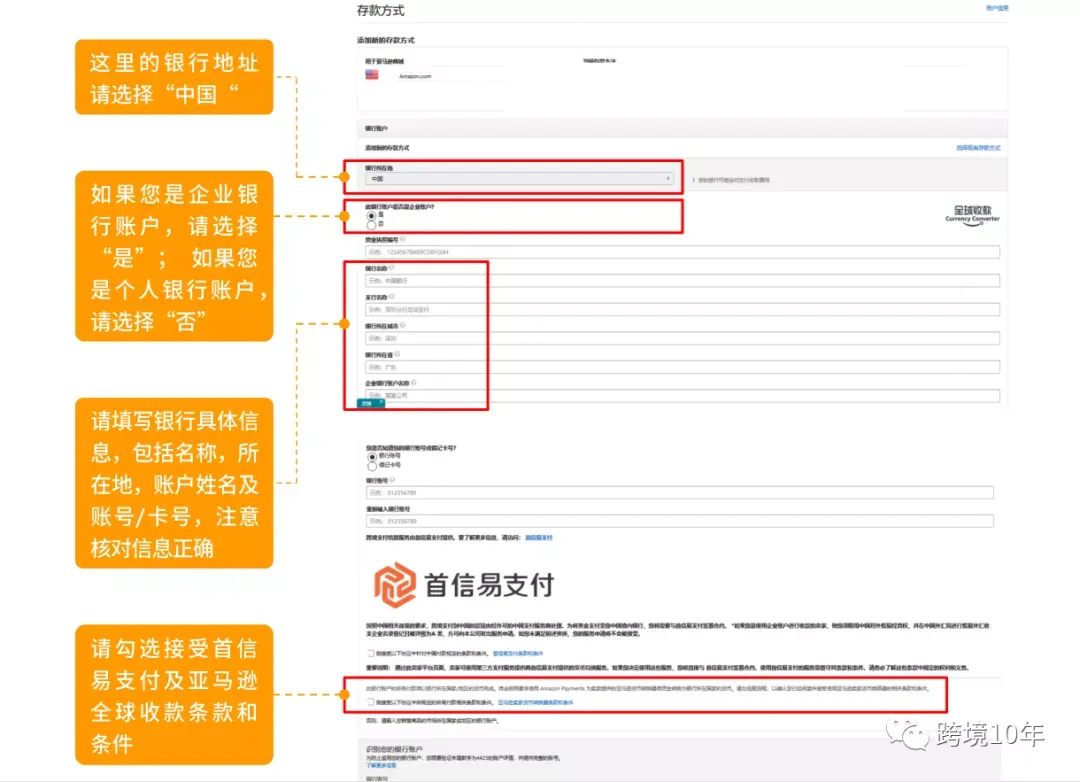This screenshot has width=1080, height=782.
Task: Open the Amazon currency converter terms link
Action: tap(535, 702)
